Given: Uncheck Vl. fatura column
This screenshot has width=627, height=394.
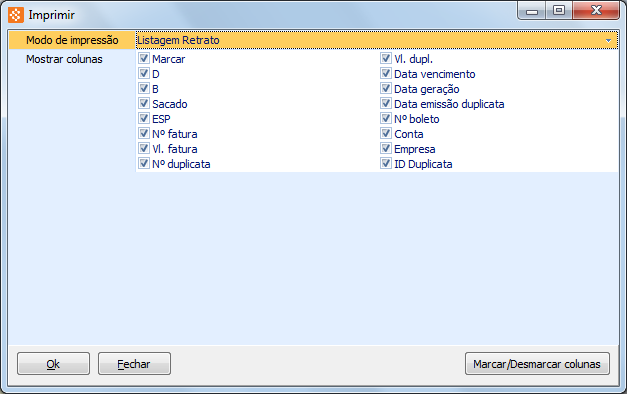Looking at the screenshot, I should 144,148.
